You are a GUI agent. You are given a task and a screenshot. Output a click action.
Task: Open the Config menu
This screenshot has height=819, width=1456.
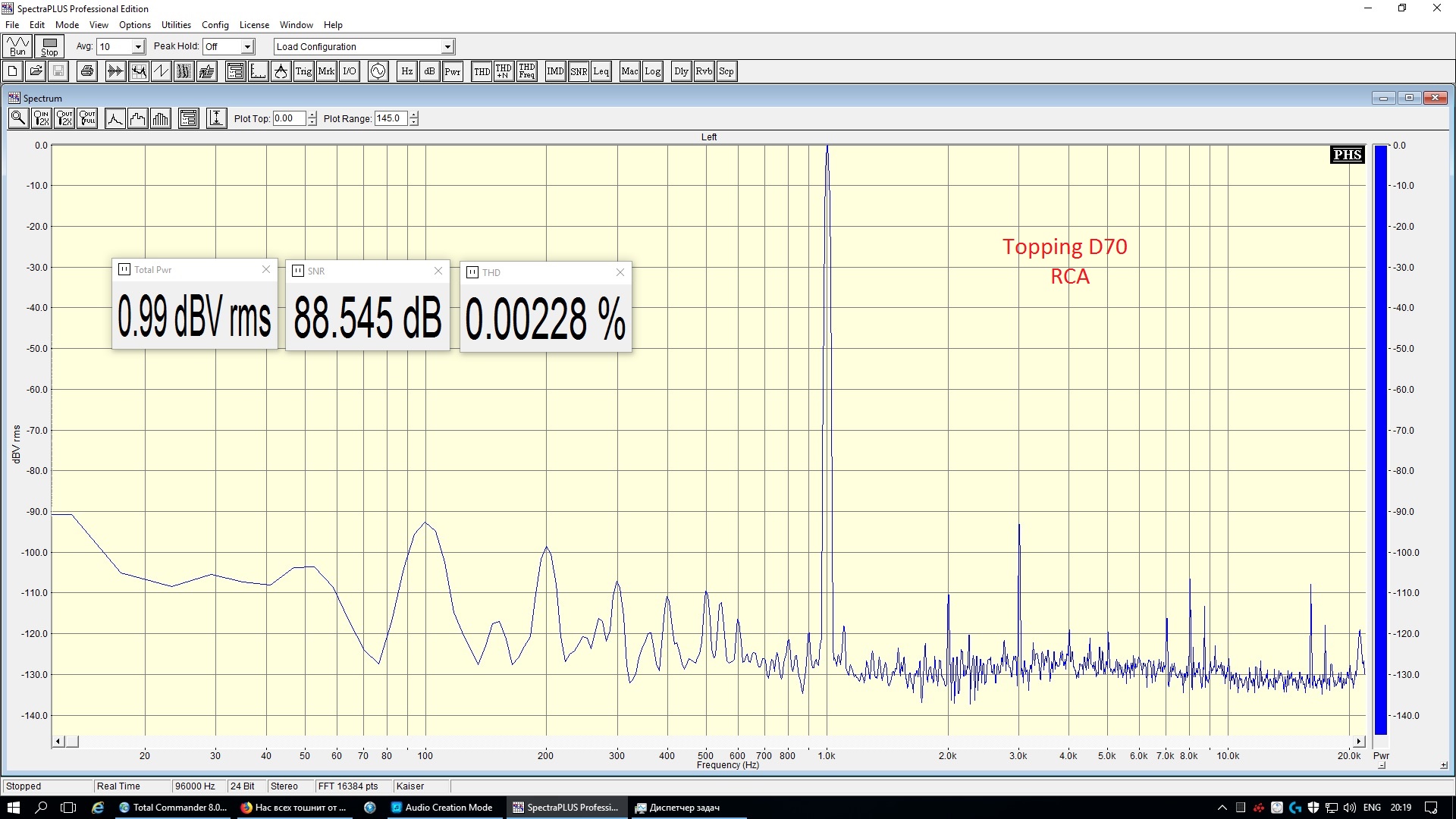click(x=215, y=25)
